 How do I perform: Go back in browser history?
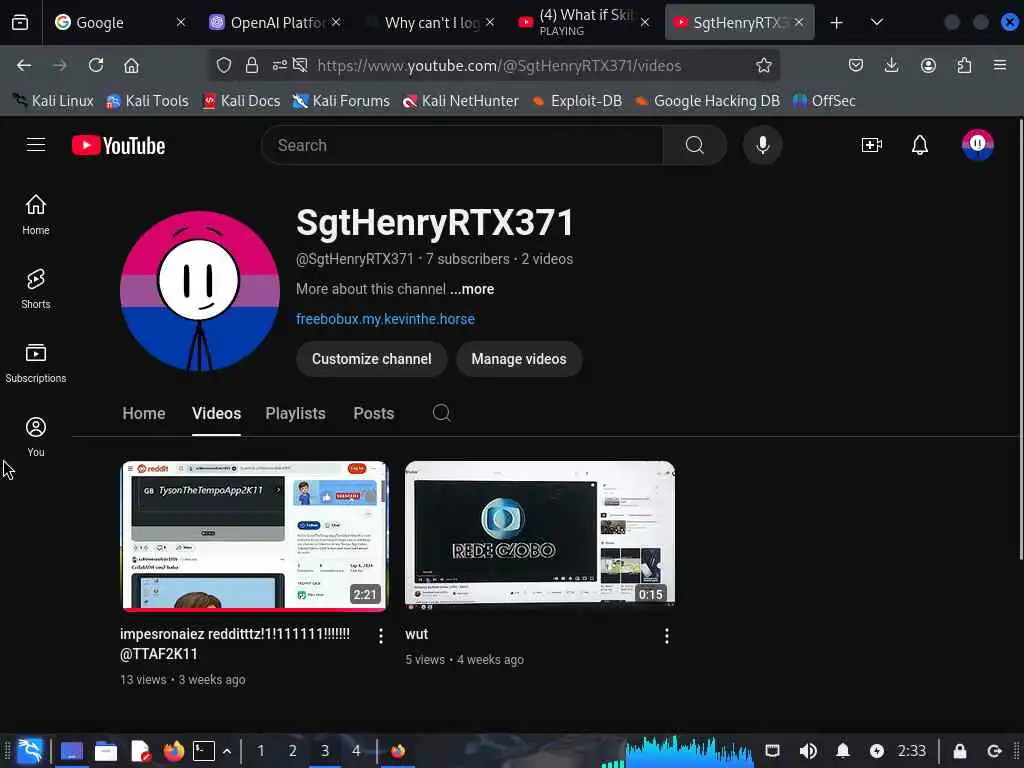pyautogui.click(x=24, y=65)
